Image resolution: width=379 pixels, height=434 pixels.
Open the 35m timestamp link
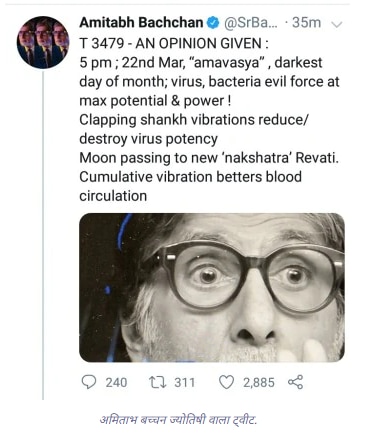coord(306,23)
